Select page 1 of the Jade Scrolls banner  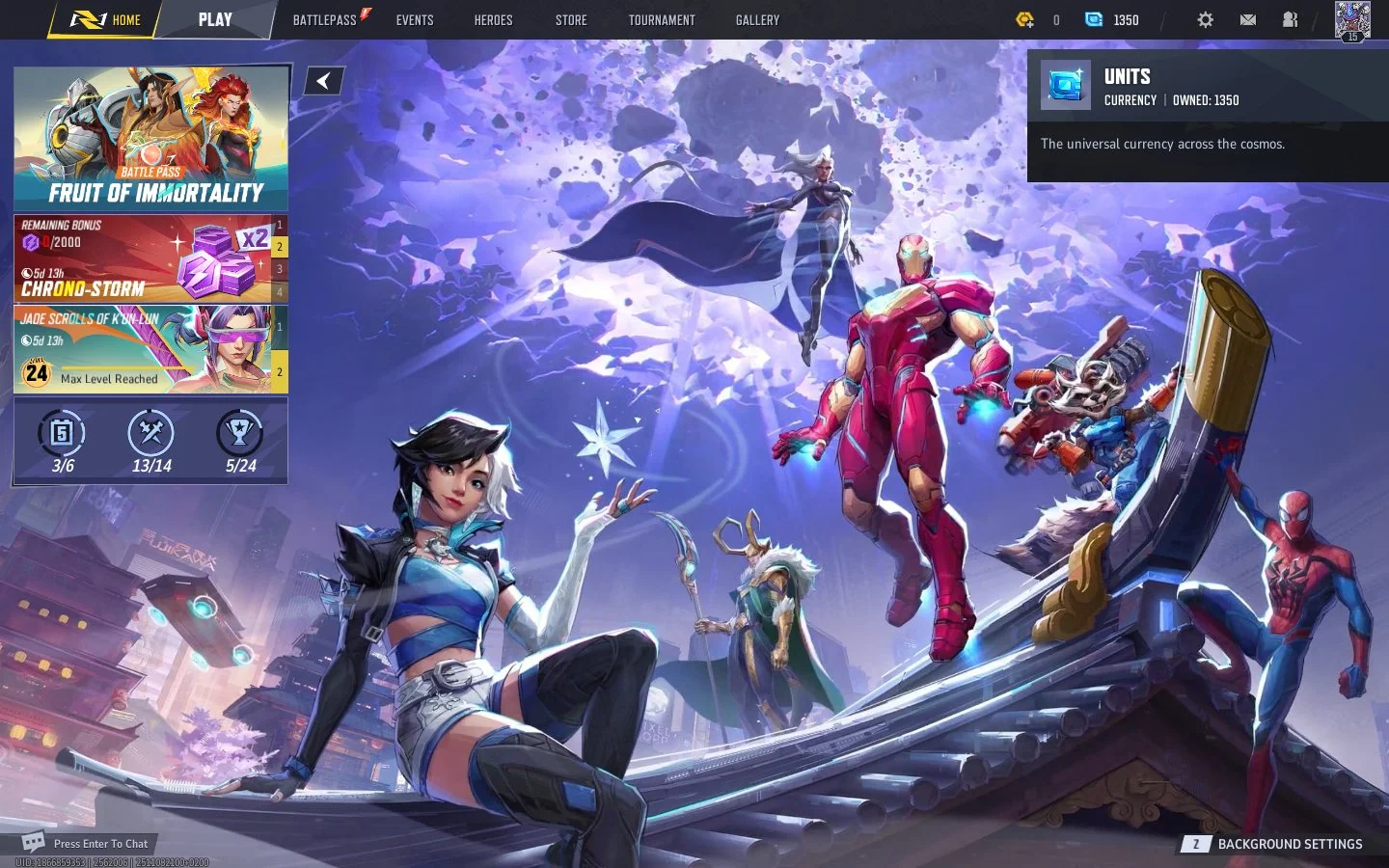click(x=280, y=327)
